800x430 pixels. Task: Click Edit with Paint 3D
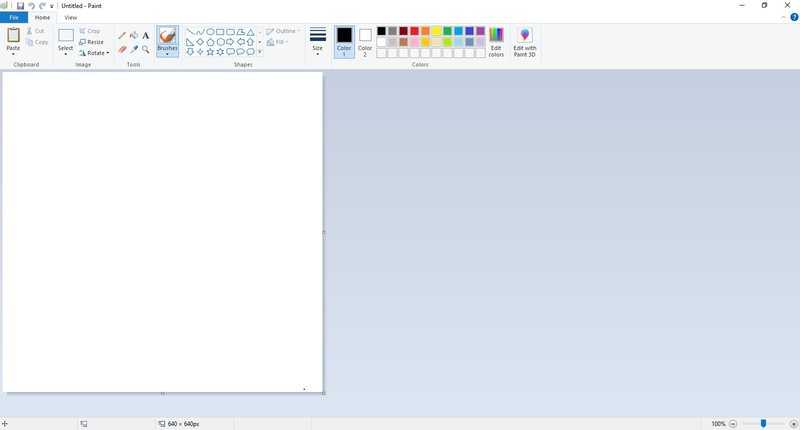pyautogui.click(x=524, y=41)
